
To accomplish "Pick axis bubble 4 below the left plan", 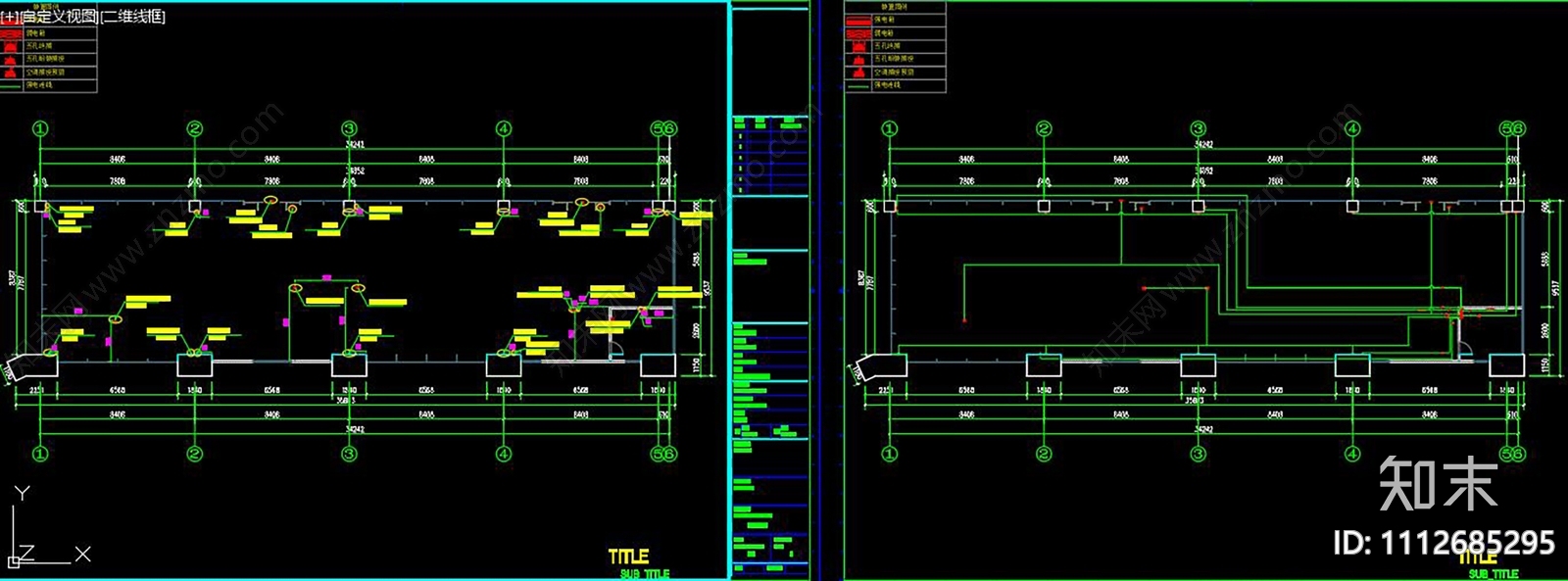I will pos(504,454).
